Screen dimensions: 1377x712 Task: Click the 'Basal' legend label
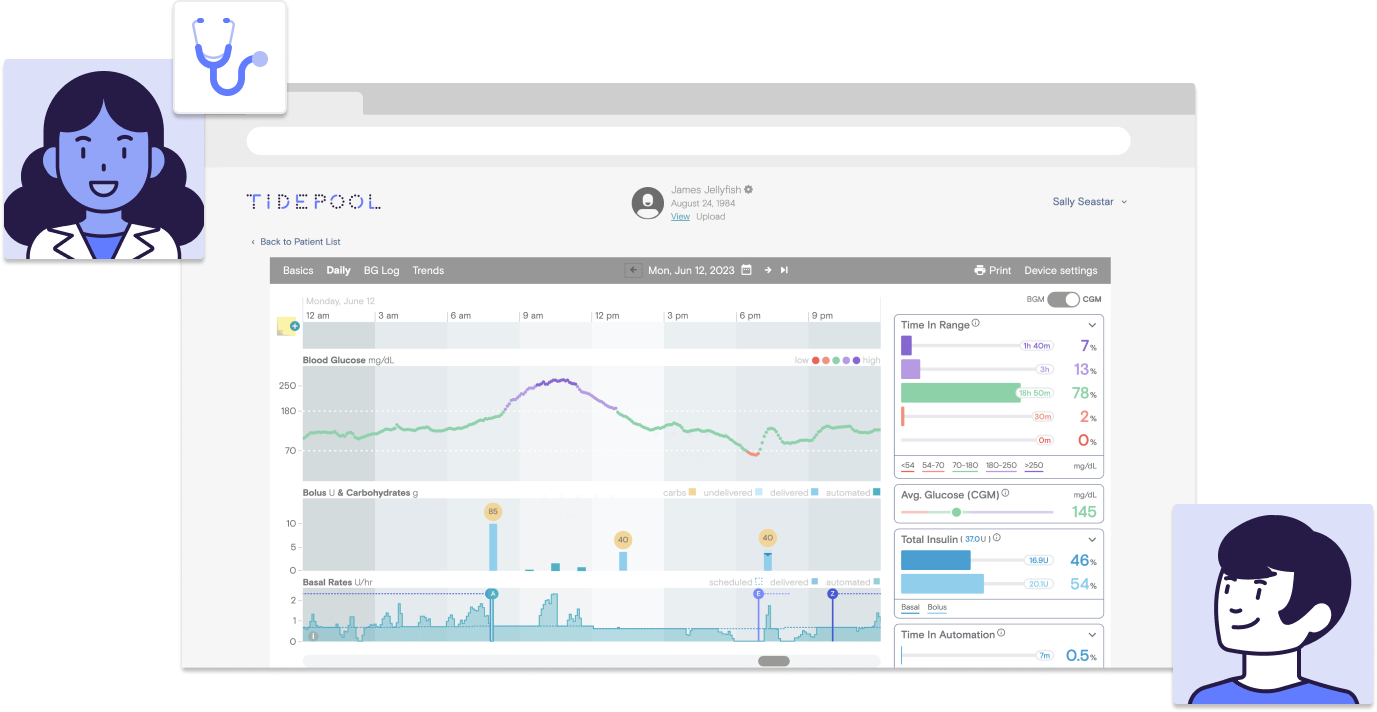(x=910, y=607)
